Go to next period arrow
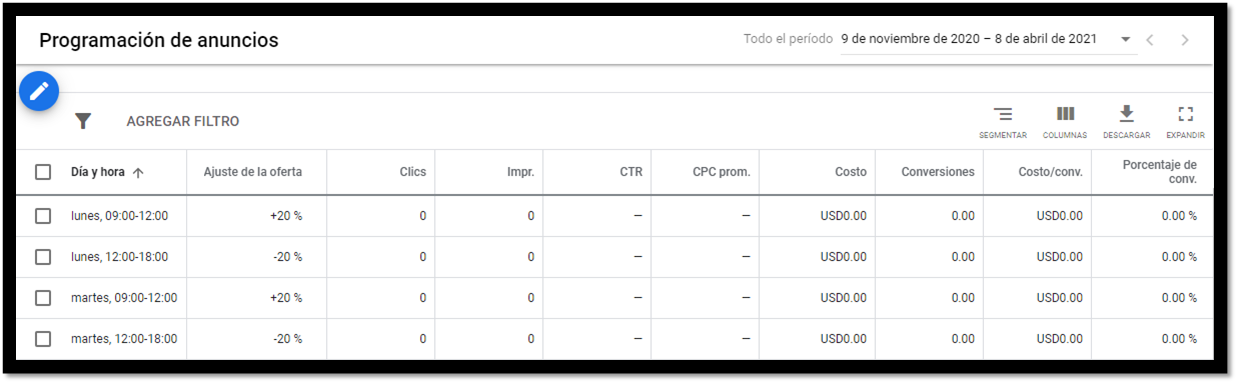 coord(1185,40)
